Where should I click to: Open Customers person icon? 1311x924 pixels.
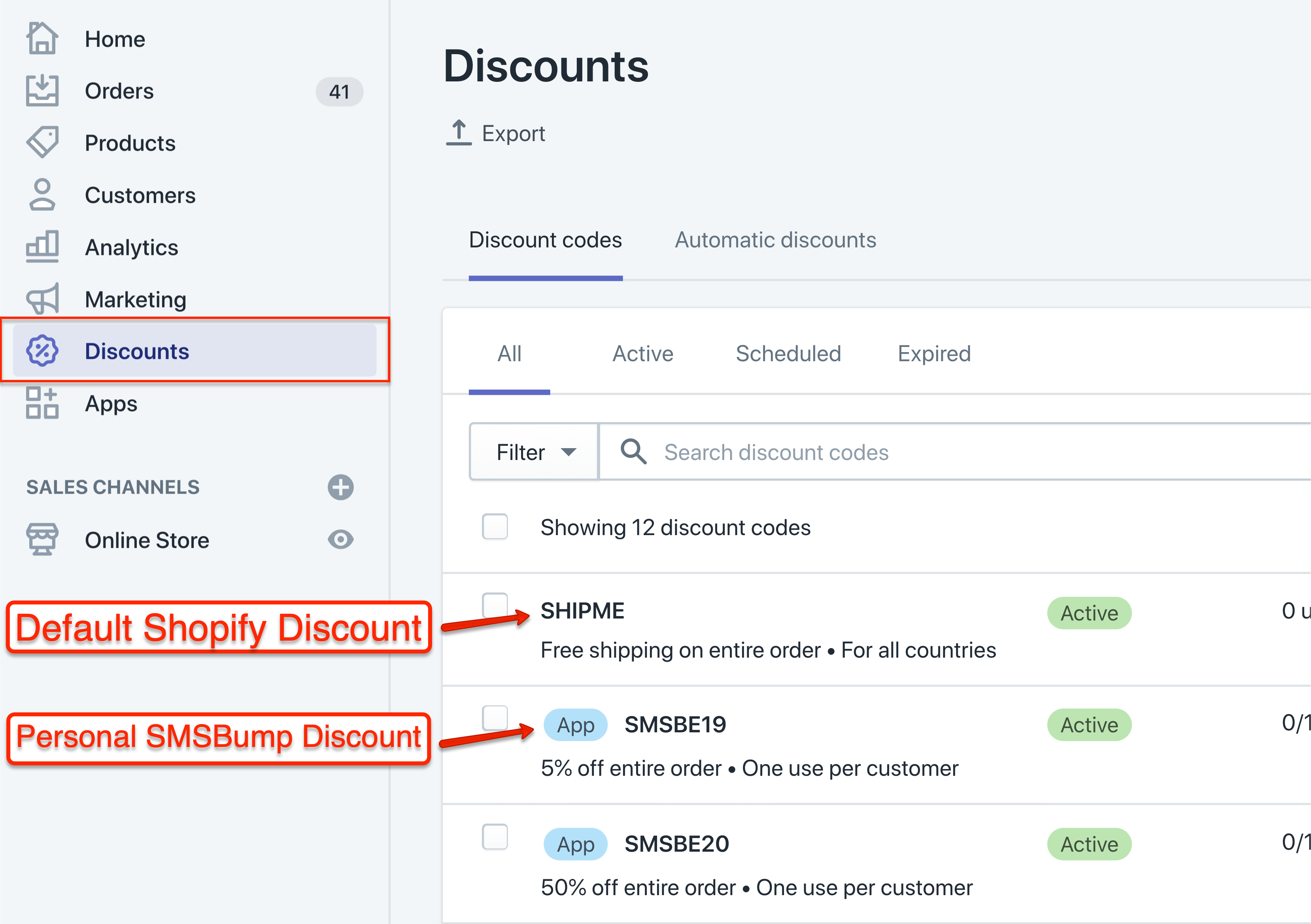(42, 194)
